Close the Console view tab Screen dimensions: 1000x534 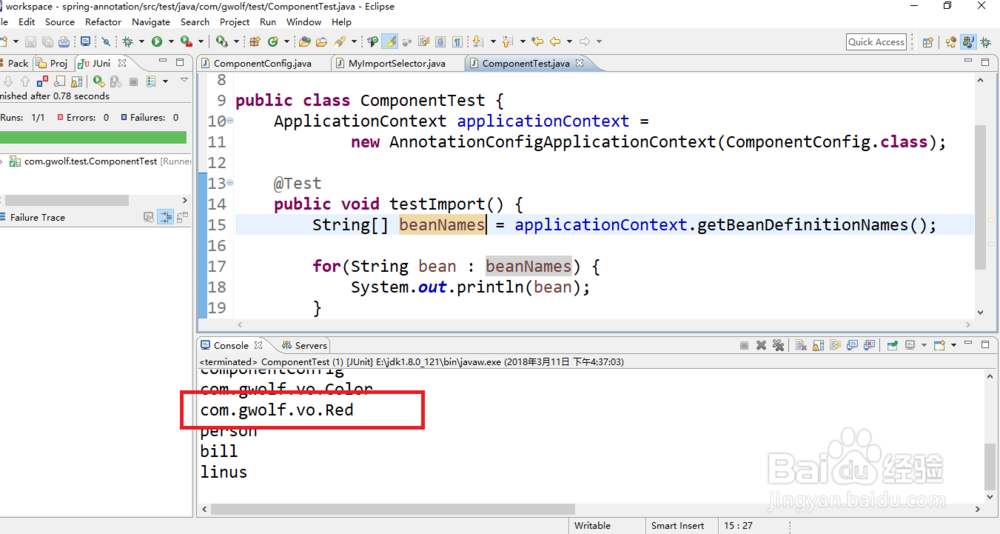(258, 345)
